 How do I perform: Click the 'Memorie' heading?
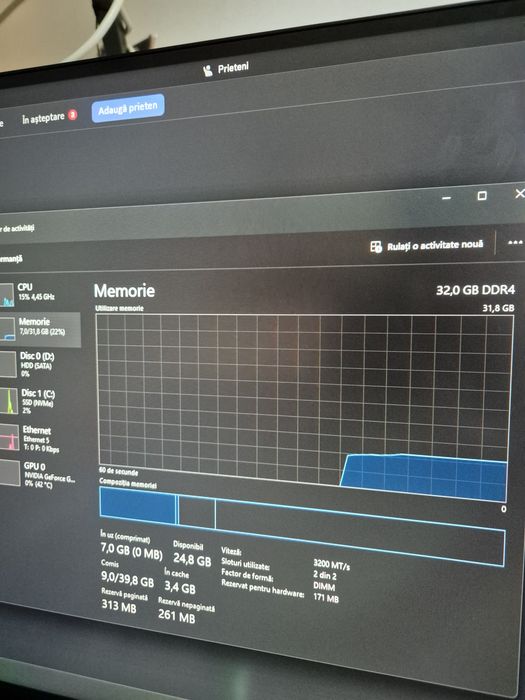click(x=125, y=291)
